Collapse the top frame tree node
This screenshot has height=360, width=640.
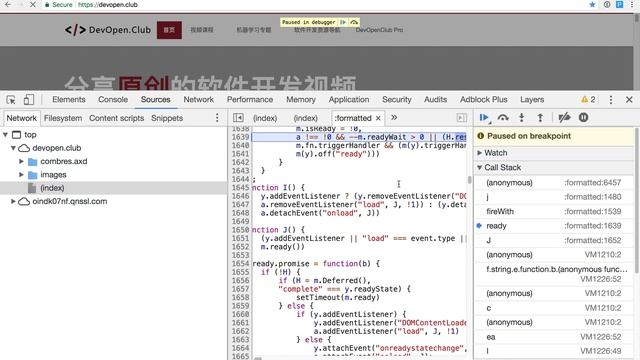5,134
